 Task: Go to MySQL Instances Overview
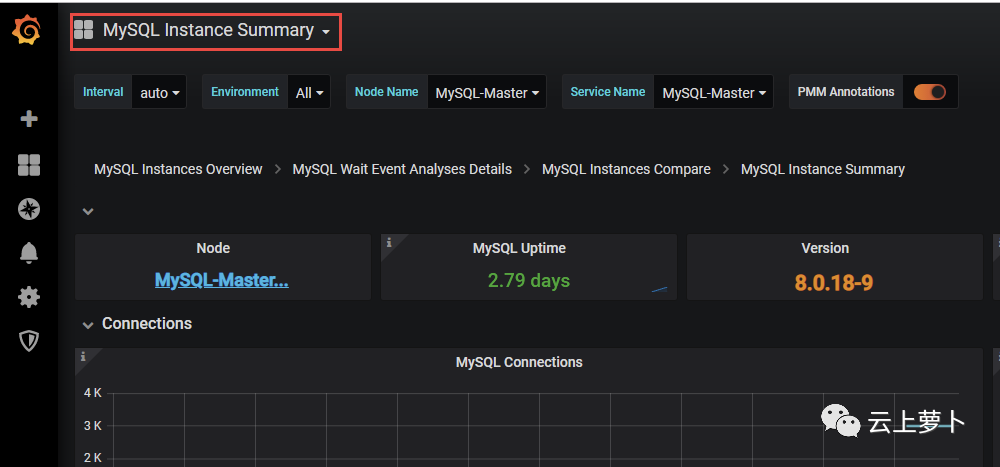tap(178, 169)
